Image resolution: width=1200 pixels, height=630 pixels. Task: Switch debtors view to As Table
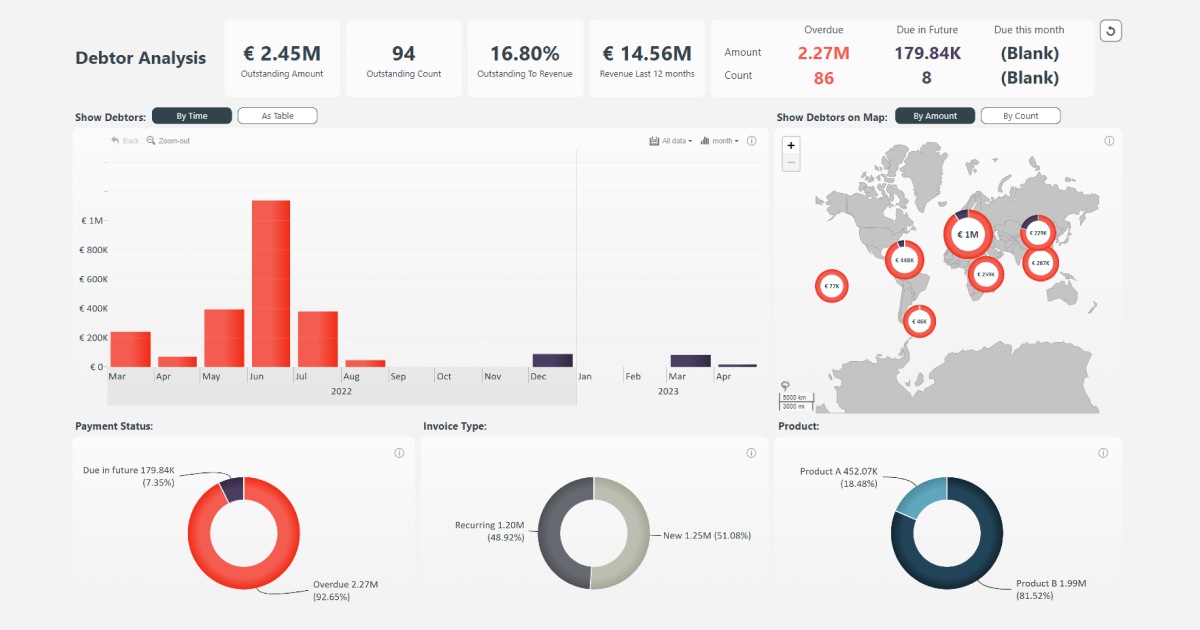pyautogui.click(x=277, y=116)
